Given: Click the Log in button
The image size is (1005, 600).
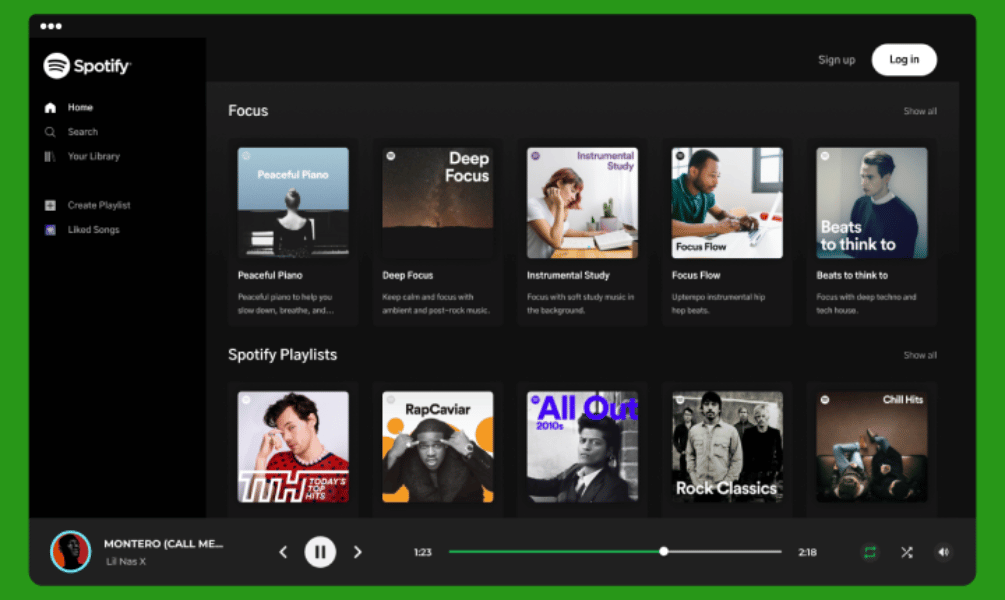Looking at the screenshot, I should pyautogui.click(x=904, y=60).
